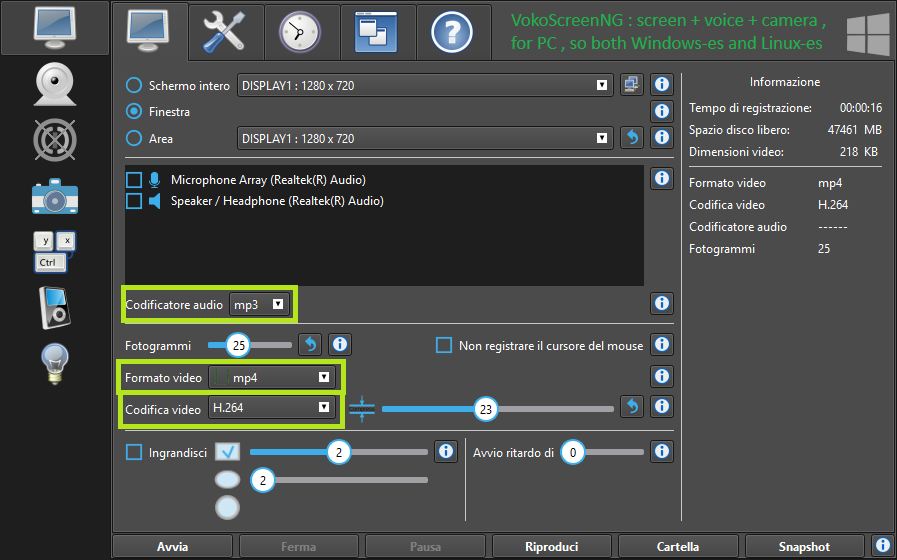Show info for Formato video
Viewport: 897px width, 560px height.
click(662, 376)
